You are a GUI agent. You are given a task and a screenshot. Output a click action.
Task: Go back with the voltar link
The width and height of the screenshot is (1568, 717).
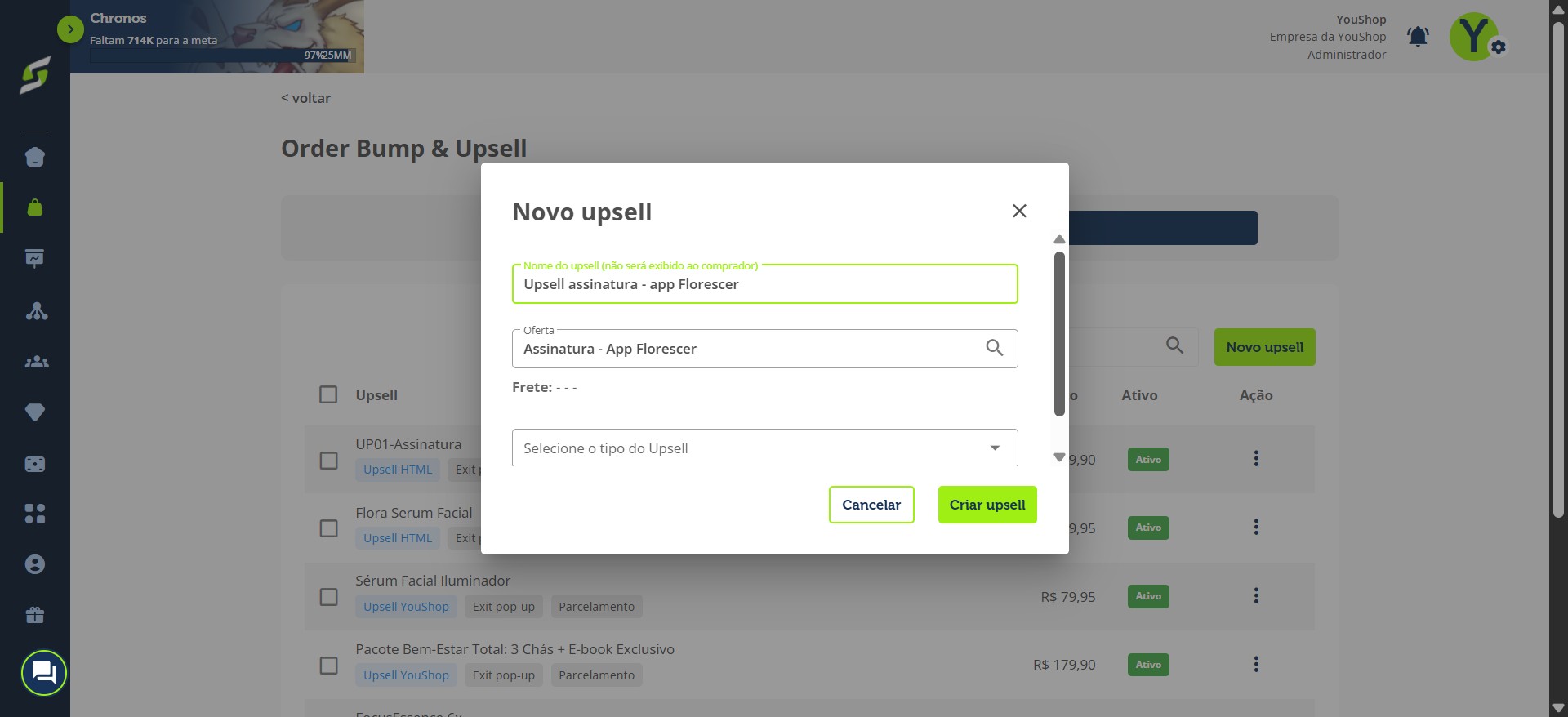point(305,98)
